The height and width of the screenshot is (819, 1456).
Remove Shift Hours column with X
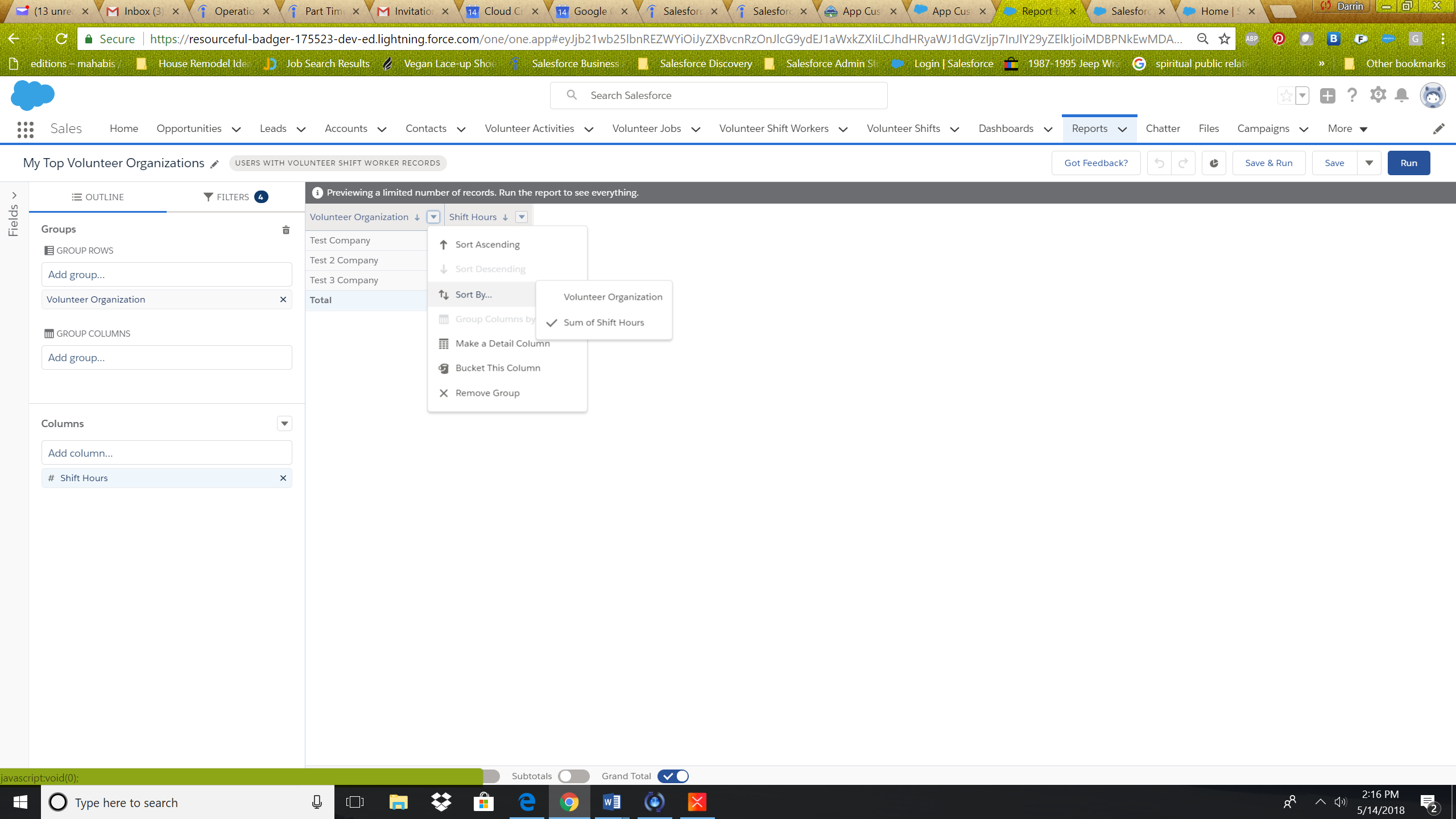[x=283, y=478]
